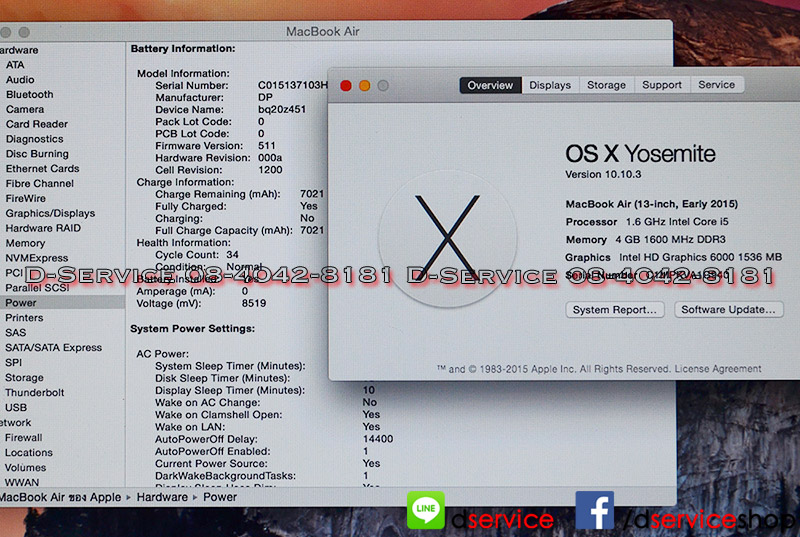Viewport: 800px width, 537px height.
Task: Select the Overview tab
Action: click(490, 85)
